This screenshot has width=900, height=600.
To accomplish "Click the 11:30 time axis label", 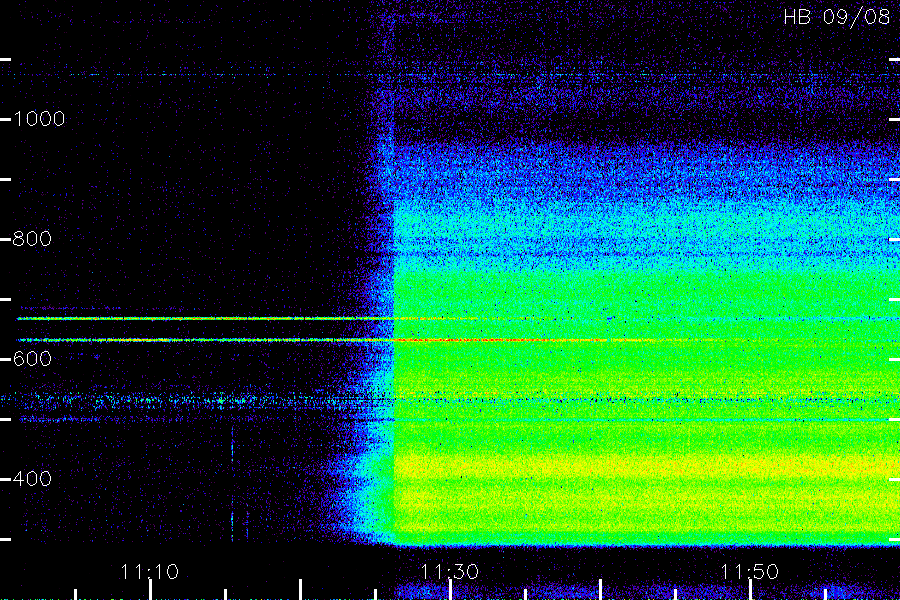I will [450, 571].
